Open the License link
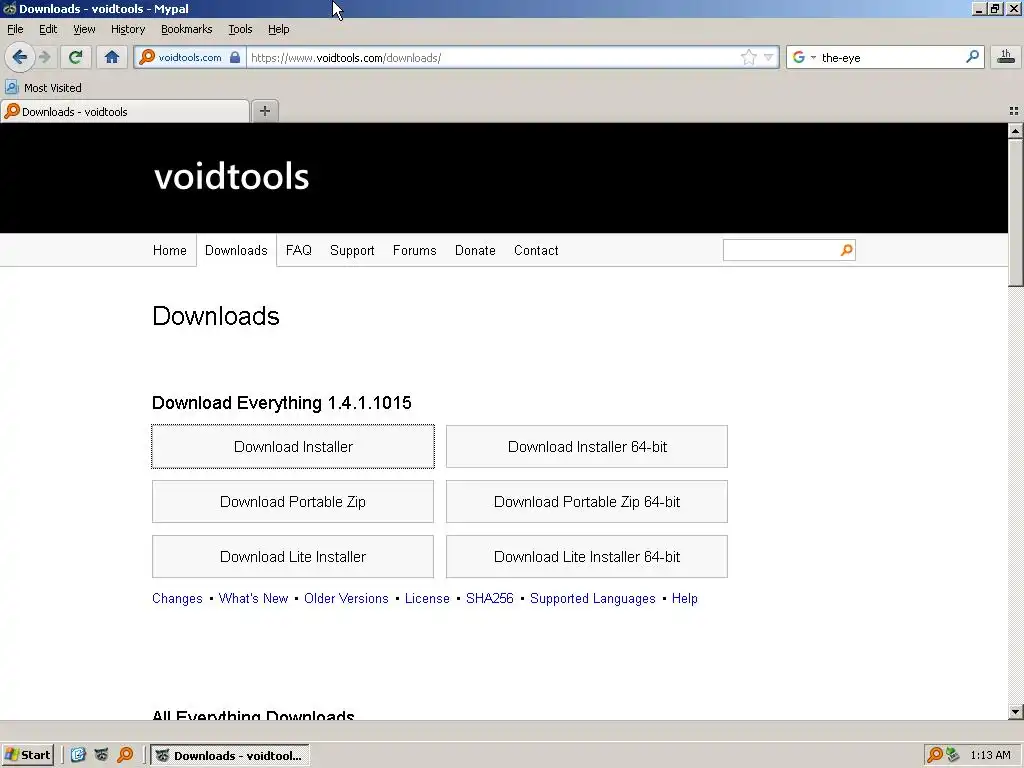This screenshot has width=1024, height=768. coord(427,599)
